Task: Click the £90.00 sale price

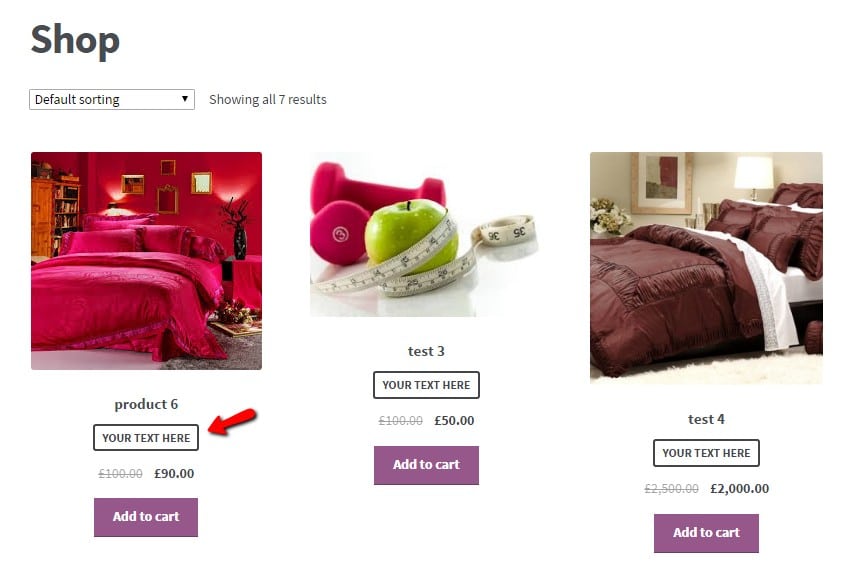Action: pos(174,474)
